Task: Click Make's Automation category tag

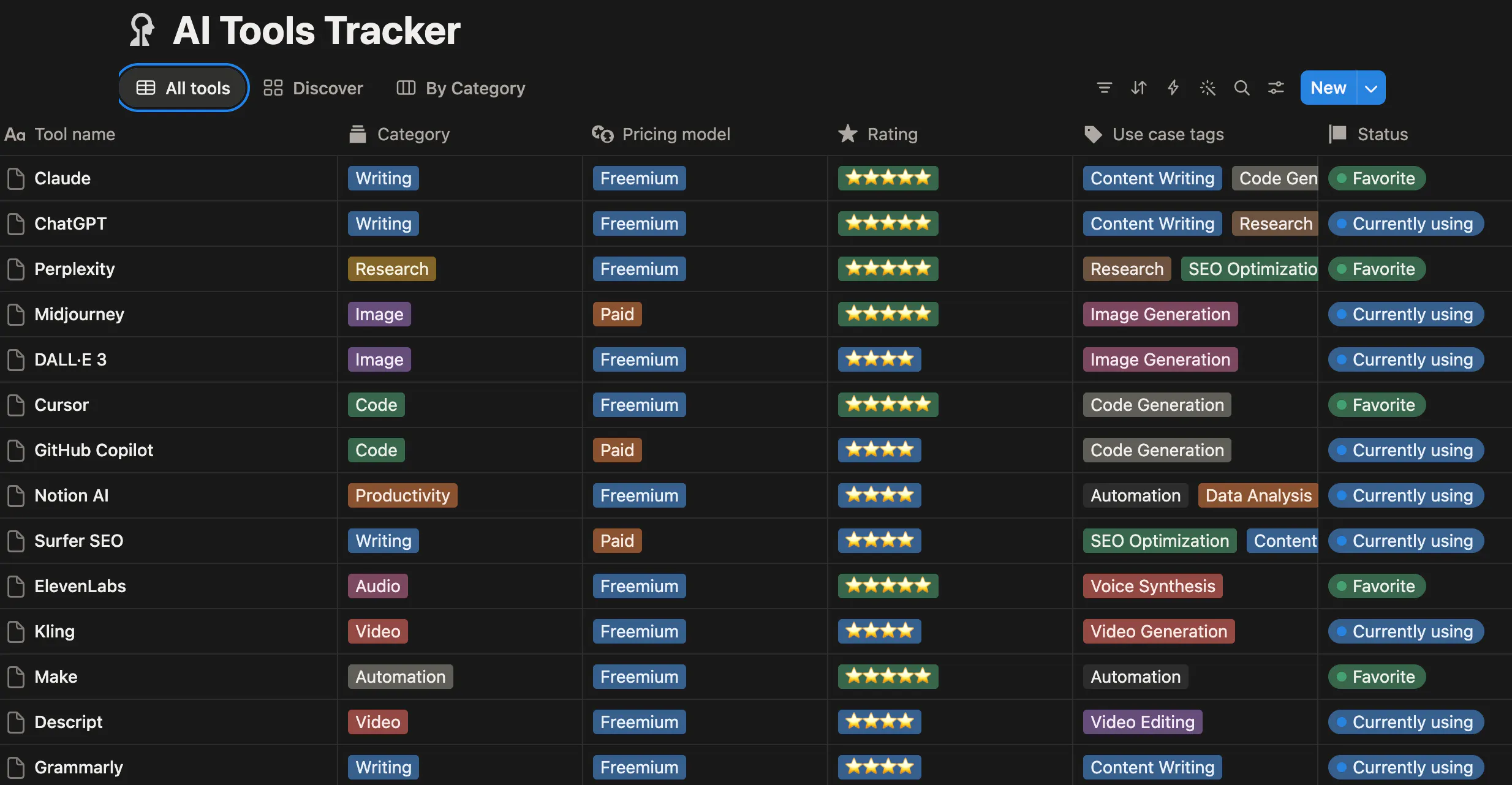Action: click(400, 677)
